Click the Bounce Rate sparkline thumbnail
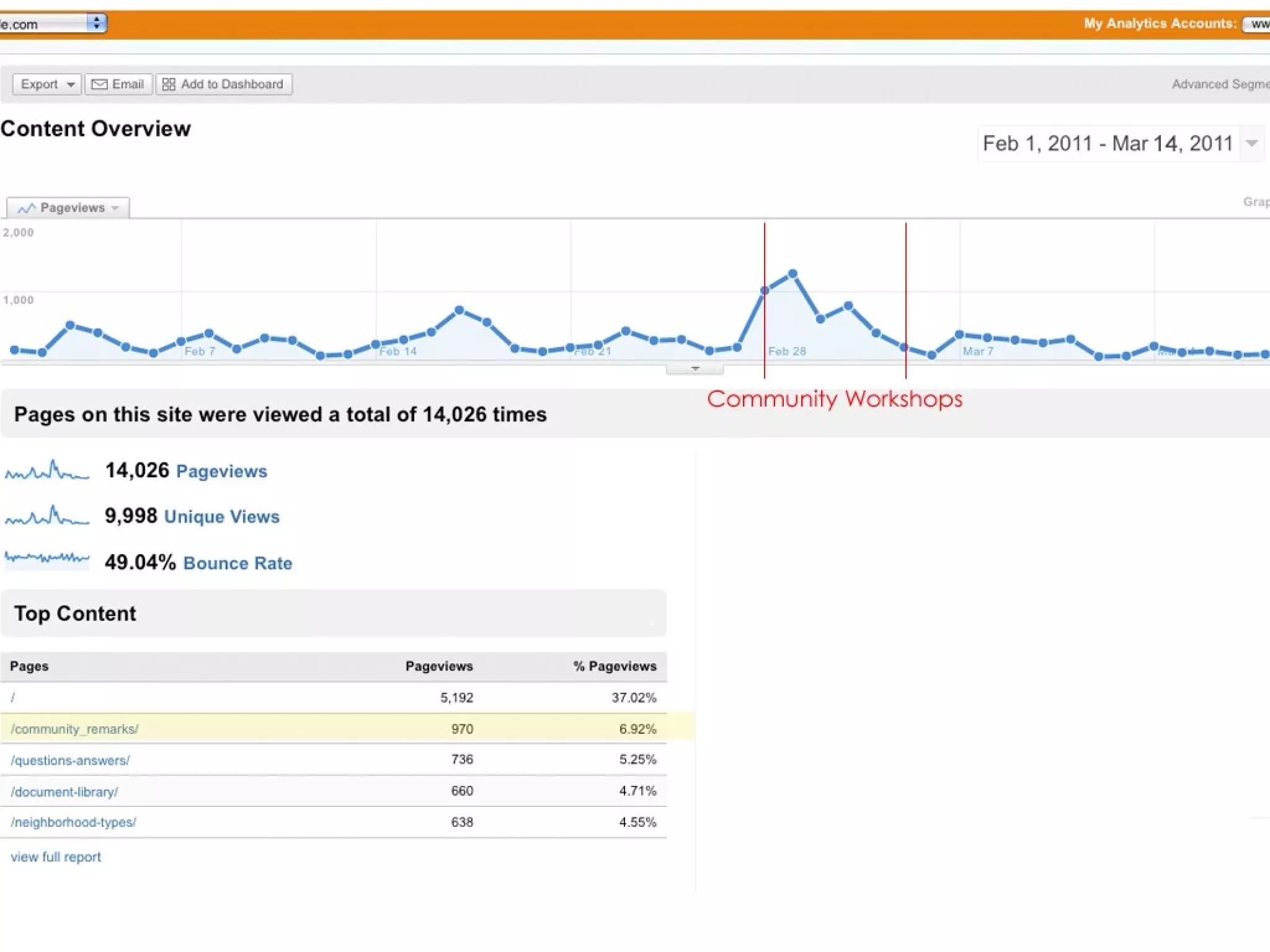This screenshot has height=952, width=1270. [x=47, y=558]
